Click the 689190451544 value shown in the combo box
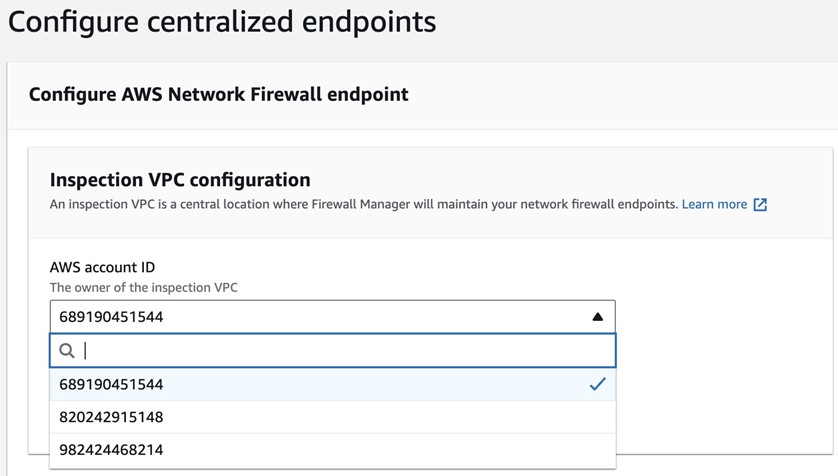838x476 pixels. 111,317
